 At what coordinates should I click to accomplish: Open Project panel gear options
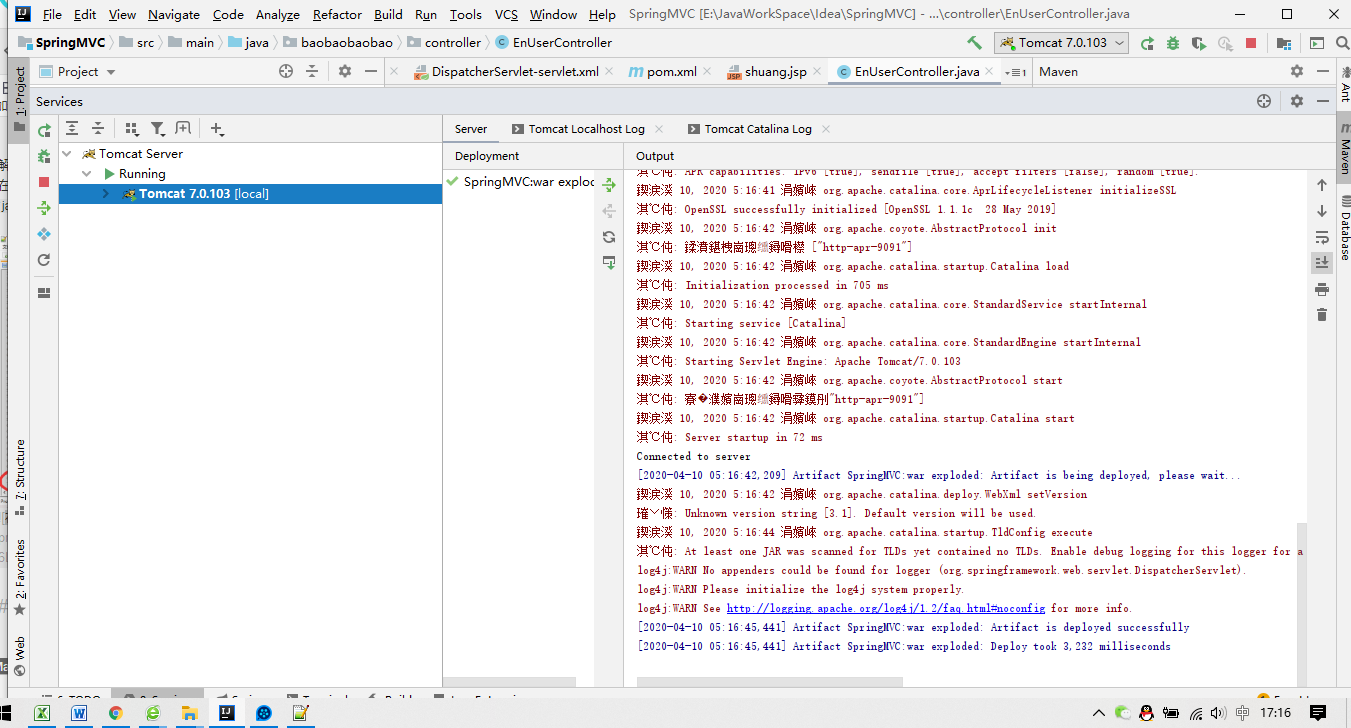click(345, 71)
